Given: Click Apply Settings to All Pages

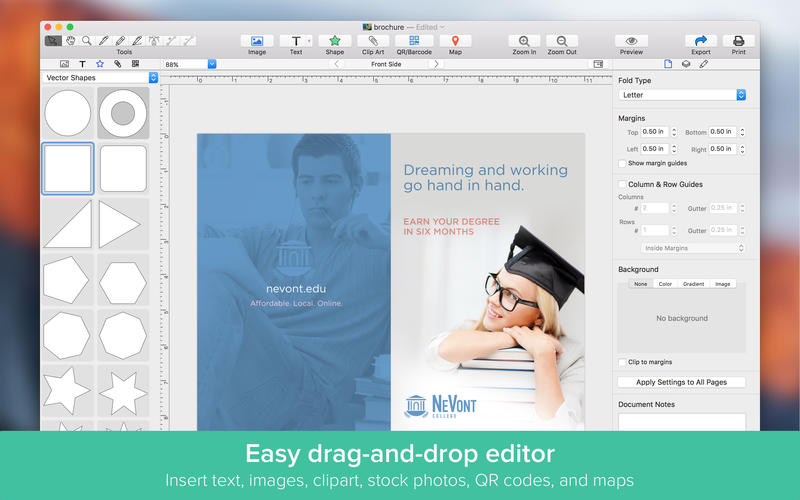Looking at the screenshot, I should tap(682, 382).
